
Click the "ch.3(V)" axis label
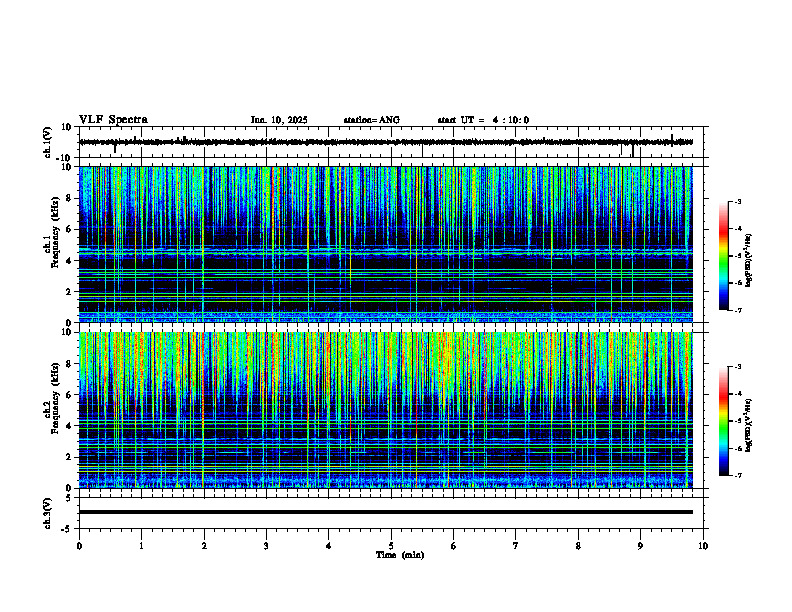(47, 514)
